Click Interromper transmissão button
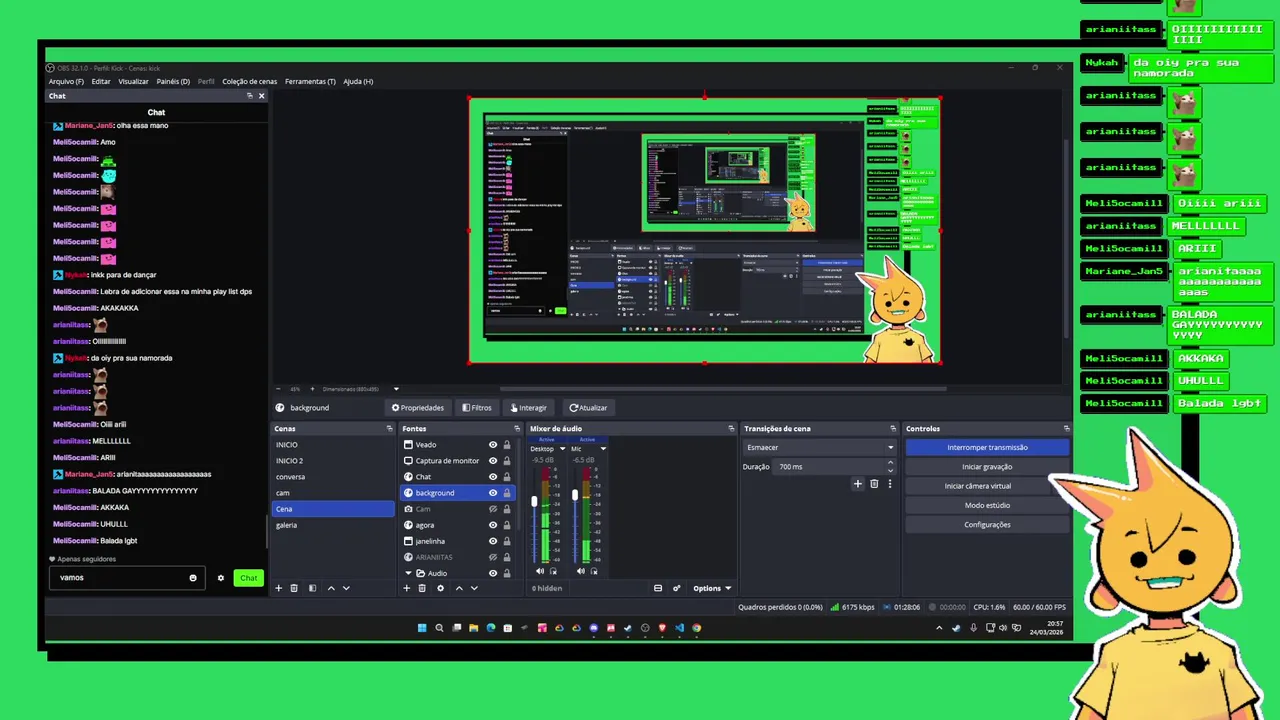The height and width of the screenshot is (720, 1280). tap(987, 447)
